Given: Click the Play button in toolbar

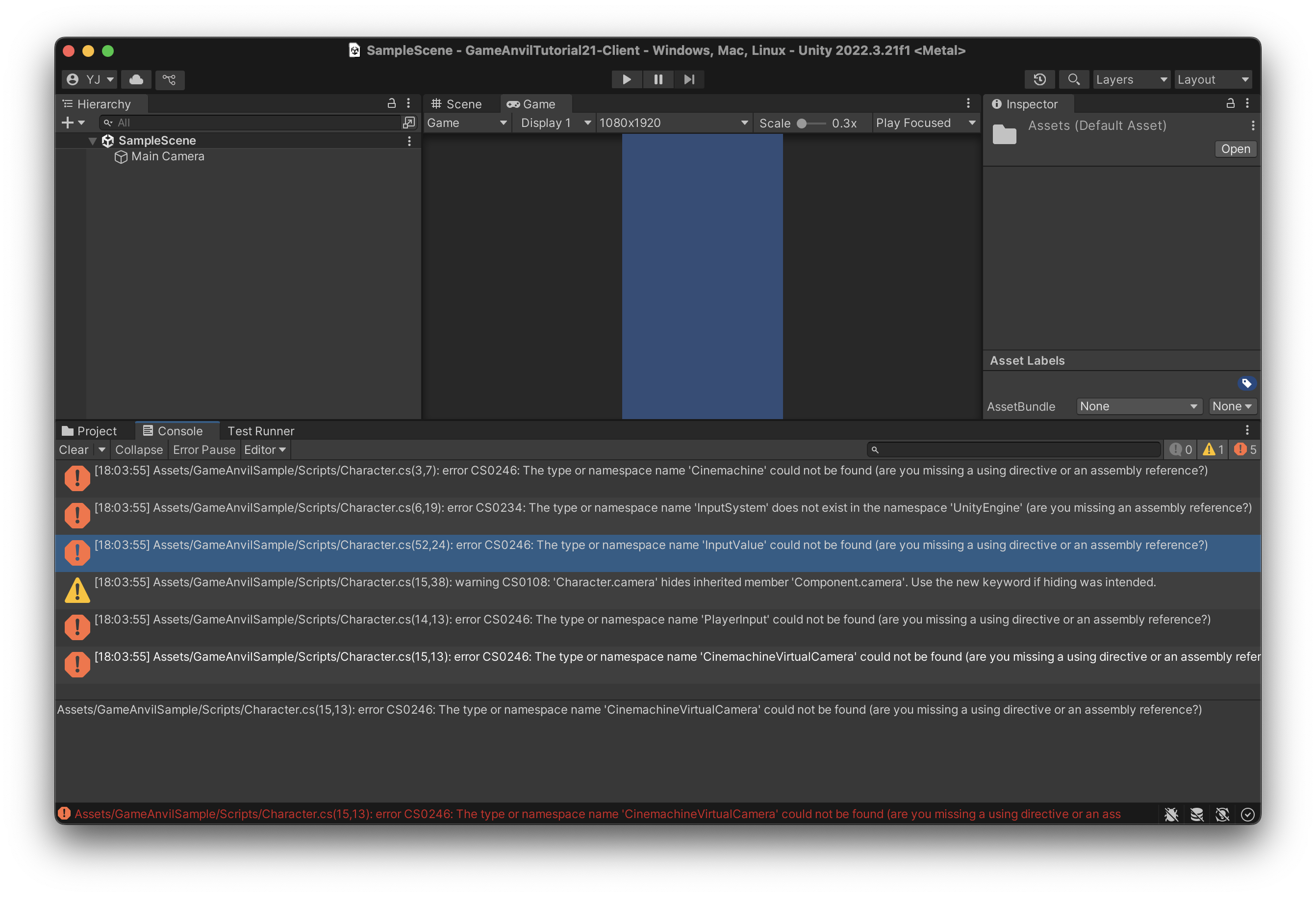Looking at the screenshot, I should point(626,79).
